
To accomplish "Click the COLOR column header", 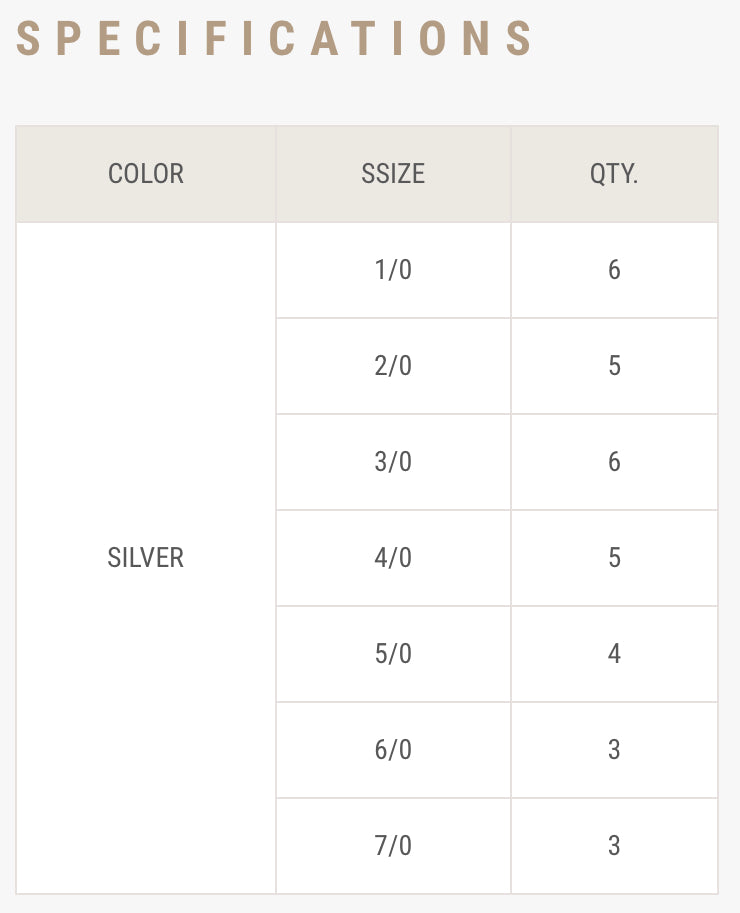I will pos(146,173).
